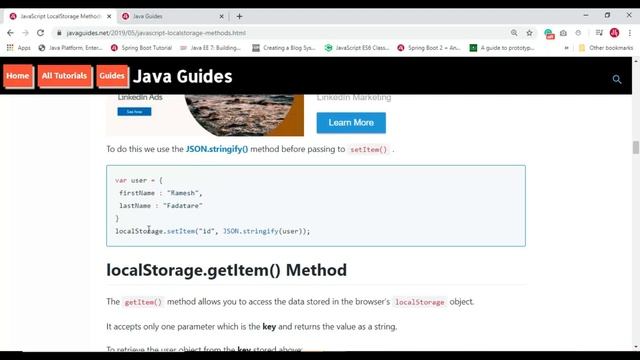Viewport: 640px width, 360px height.
Task: Click the firstName : "Ramesh" code line
Action: click(x=161, y=193)
